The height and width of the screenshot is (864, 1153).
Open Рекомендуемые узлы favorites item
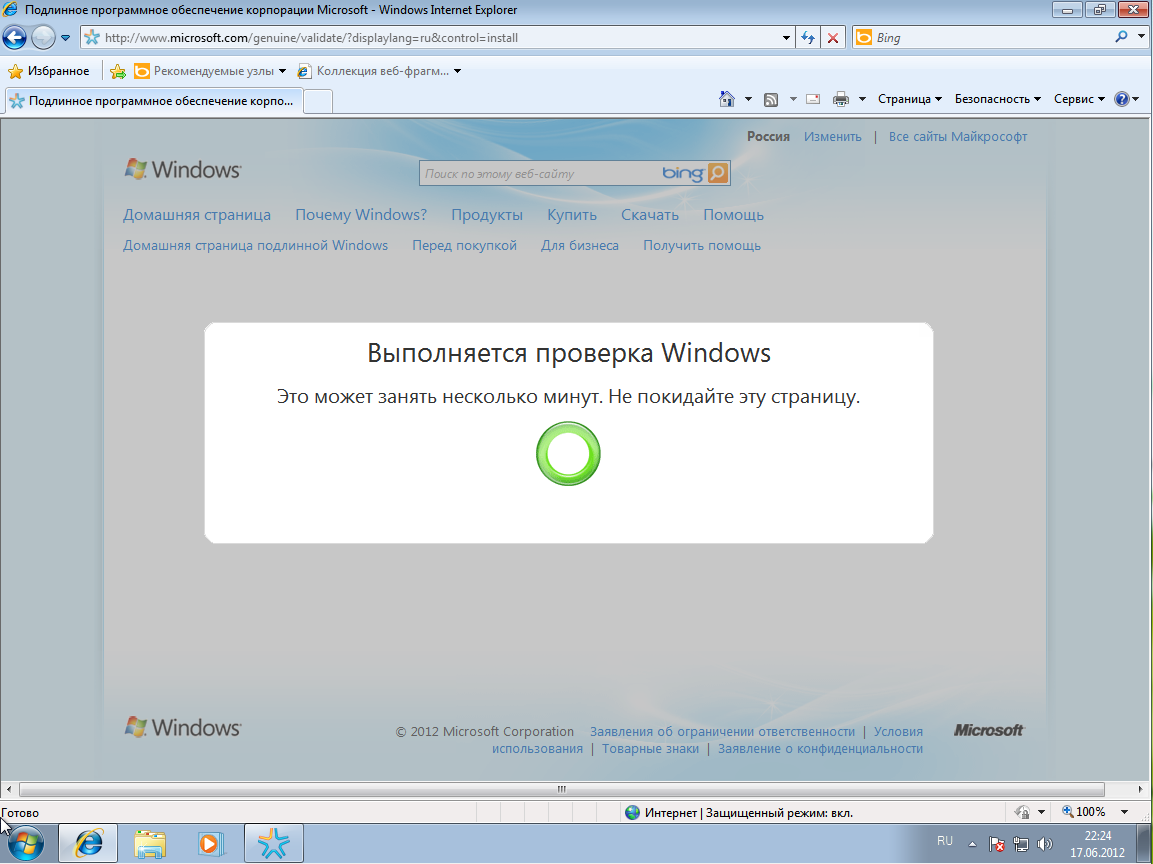(210, 71)
